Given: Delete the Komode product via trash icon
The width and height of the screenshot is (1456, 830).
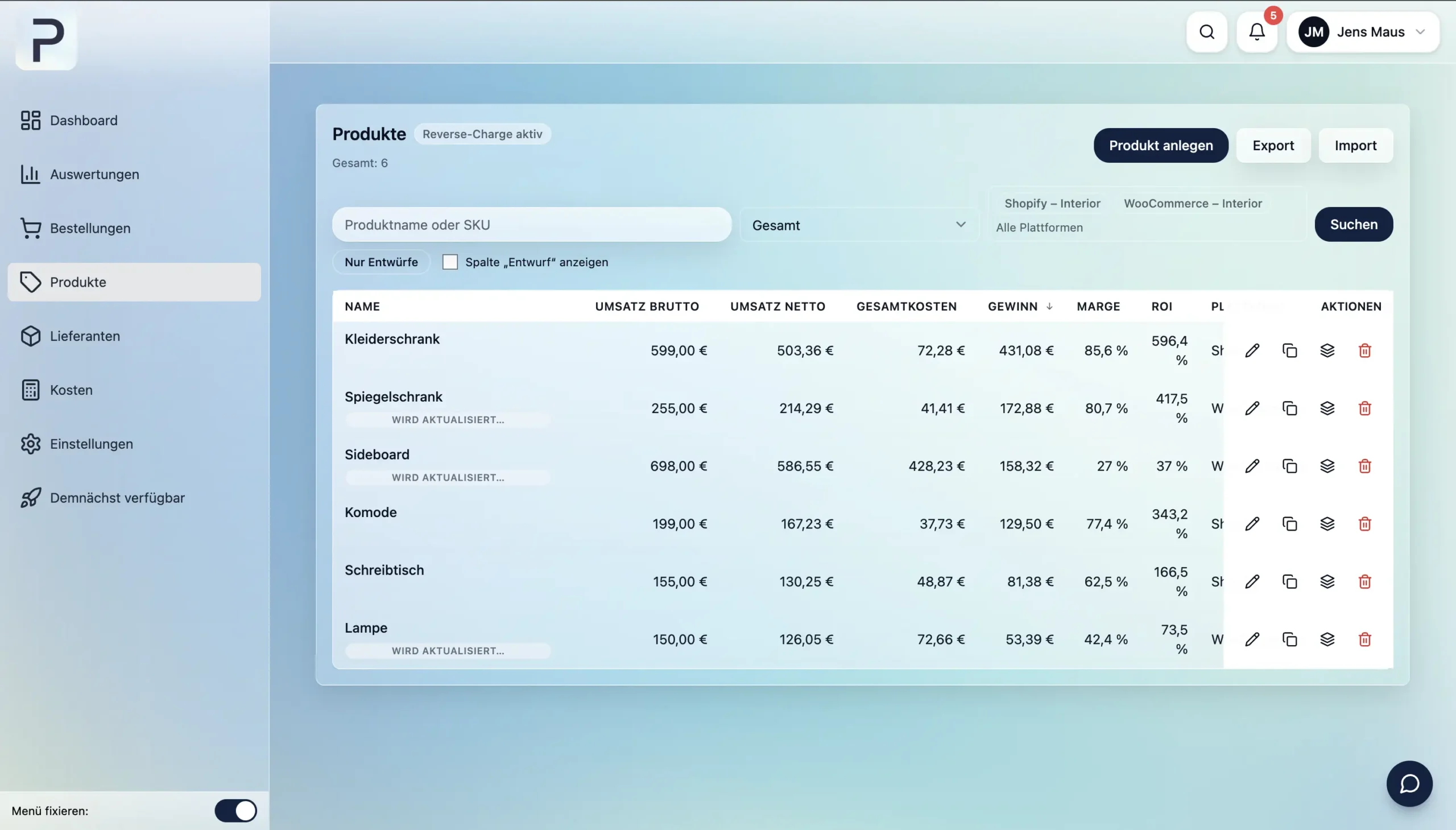Looking at the screenshot, I should (x=1365, y=524).
